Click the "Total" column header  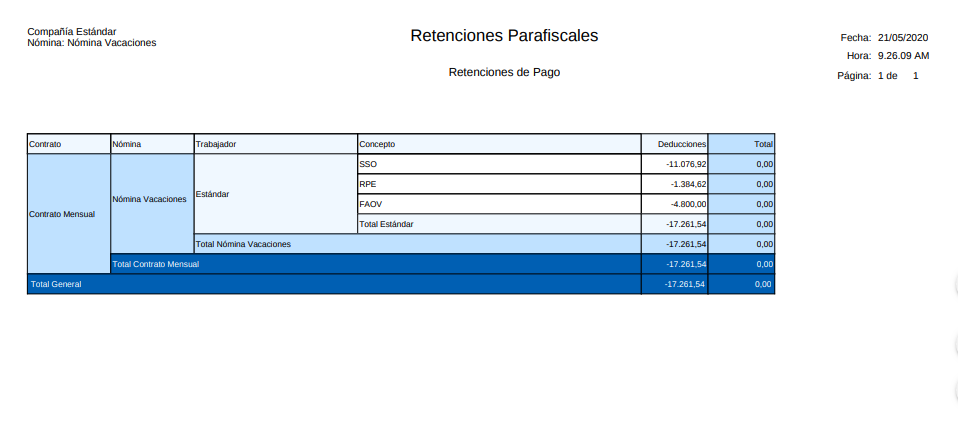[742, 144]
